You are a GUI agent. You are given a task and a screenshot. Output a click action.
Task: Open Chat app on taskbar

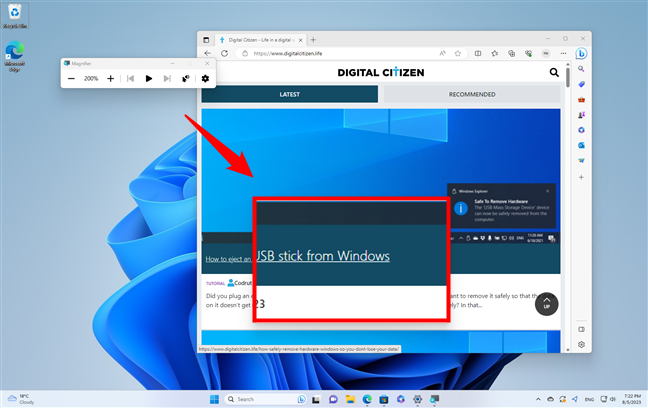[x=333, y=399]
